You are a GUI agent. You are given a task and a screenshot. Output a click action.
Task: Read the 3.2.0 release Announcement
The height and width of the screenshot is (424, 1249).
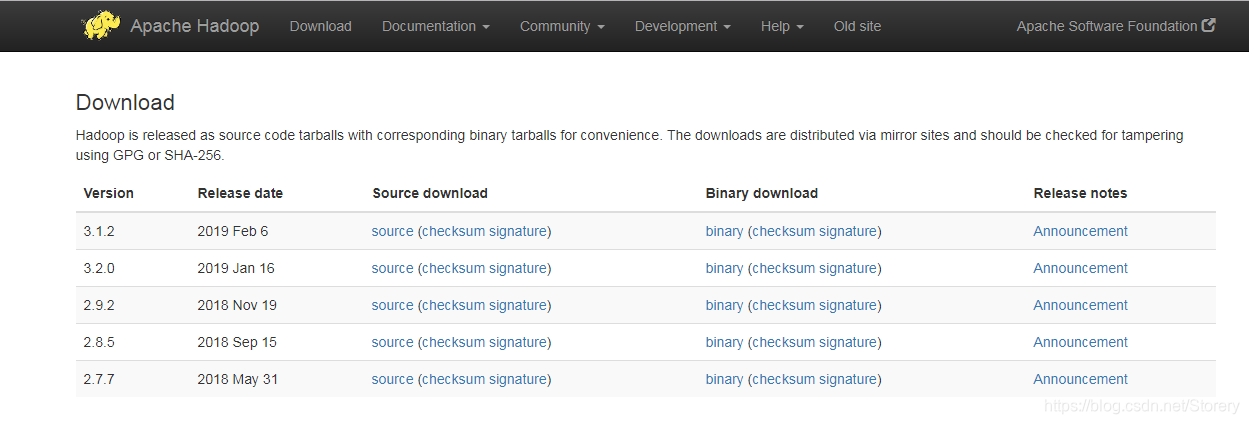tap(1080, 268)
